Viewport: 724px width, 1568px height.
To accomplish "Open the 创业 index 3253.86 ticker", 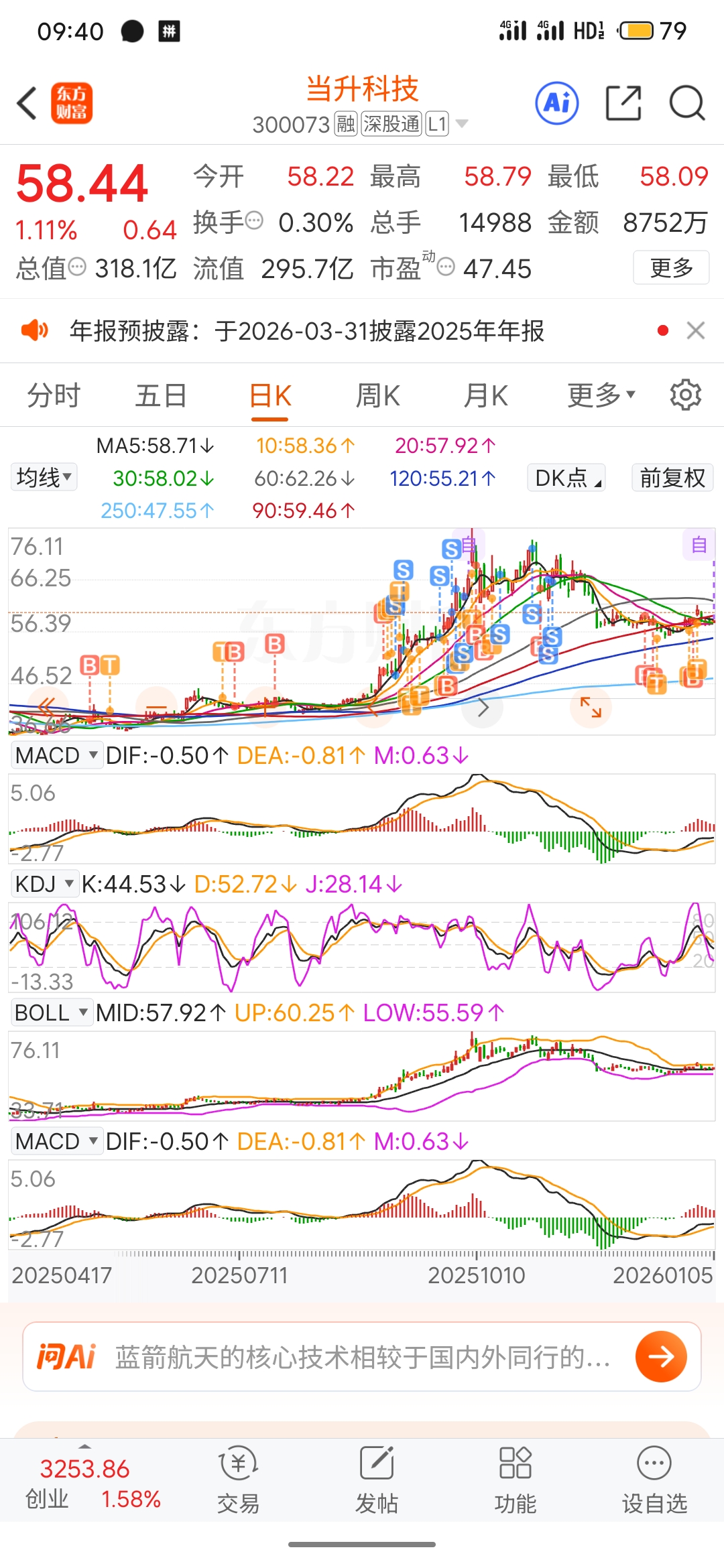I will pos(93,1483).
